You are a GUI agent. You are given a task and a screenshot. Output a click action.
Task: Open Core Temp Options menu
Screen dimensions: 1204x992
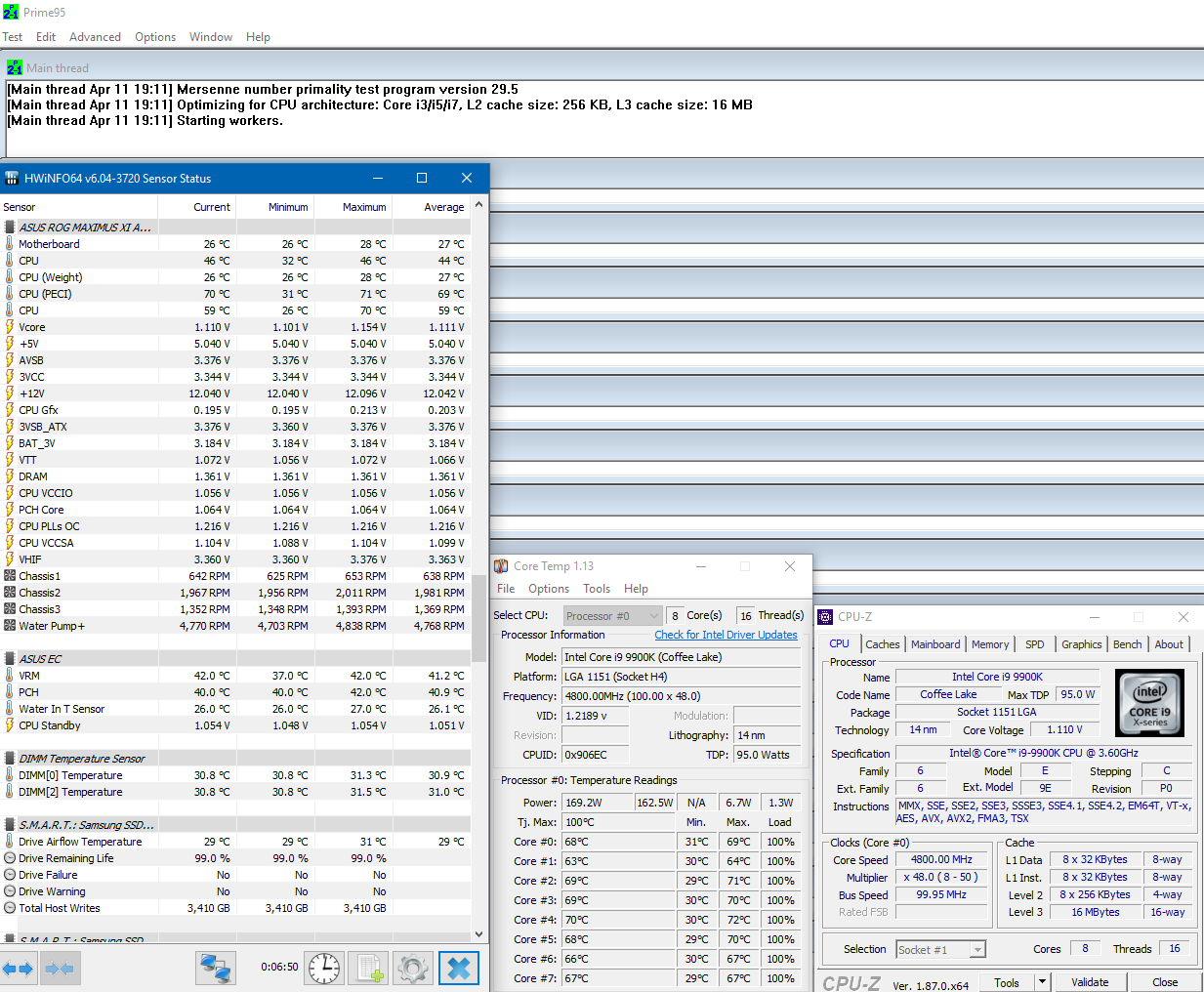tap(549, 589)
